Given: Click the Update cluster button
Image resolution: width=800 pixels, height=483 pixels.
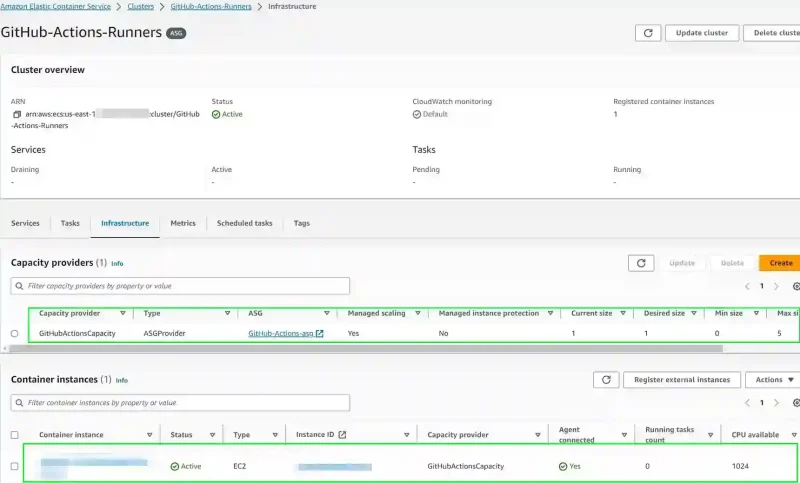Looking at the screenshot, I should coord(702,33).
